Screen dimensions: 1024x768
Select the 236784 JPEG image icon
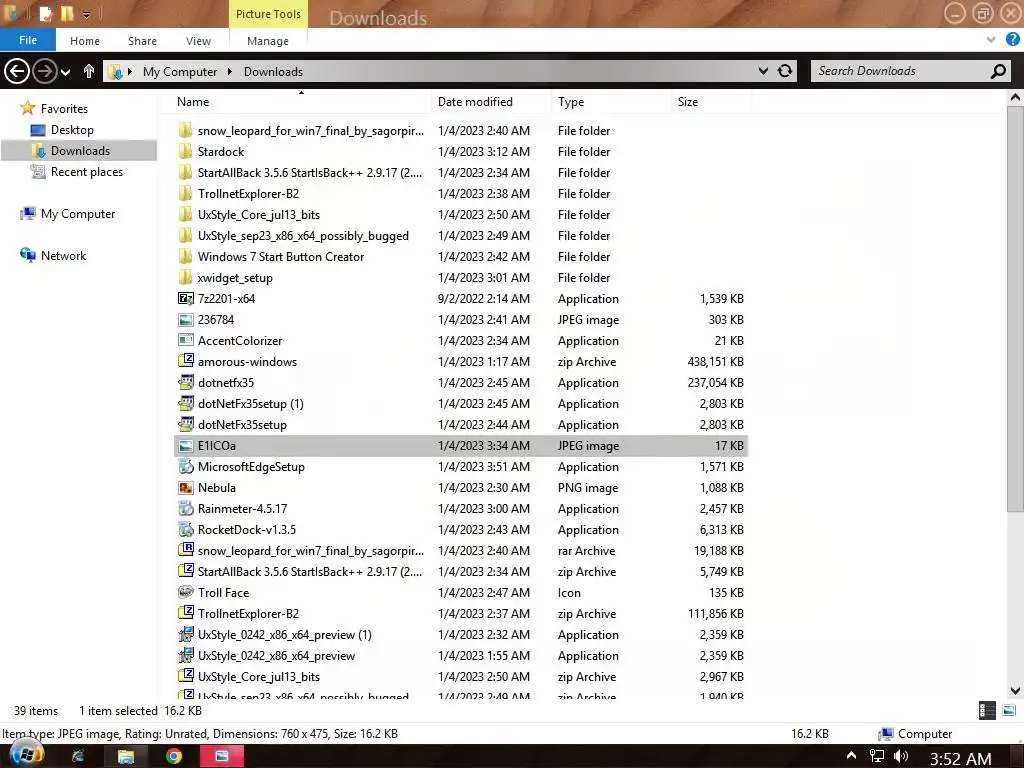(185, 319)
